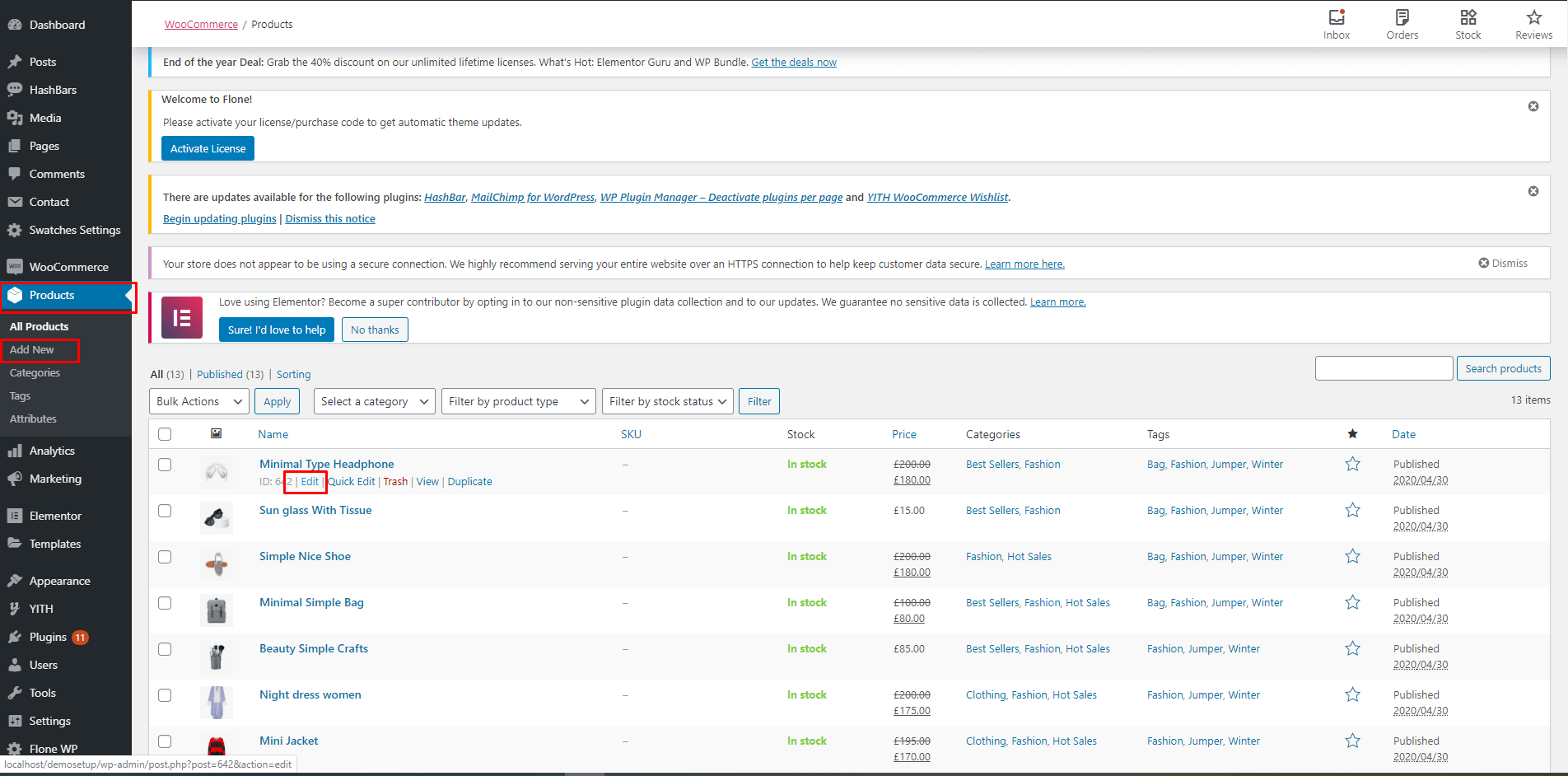Open the Stock icon in top bar
This screenshot has width=1568, height=776.
pyautogui.click(x=1468, y=24)
